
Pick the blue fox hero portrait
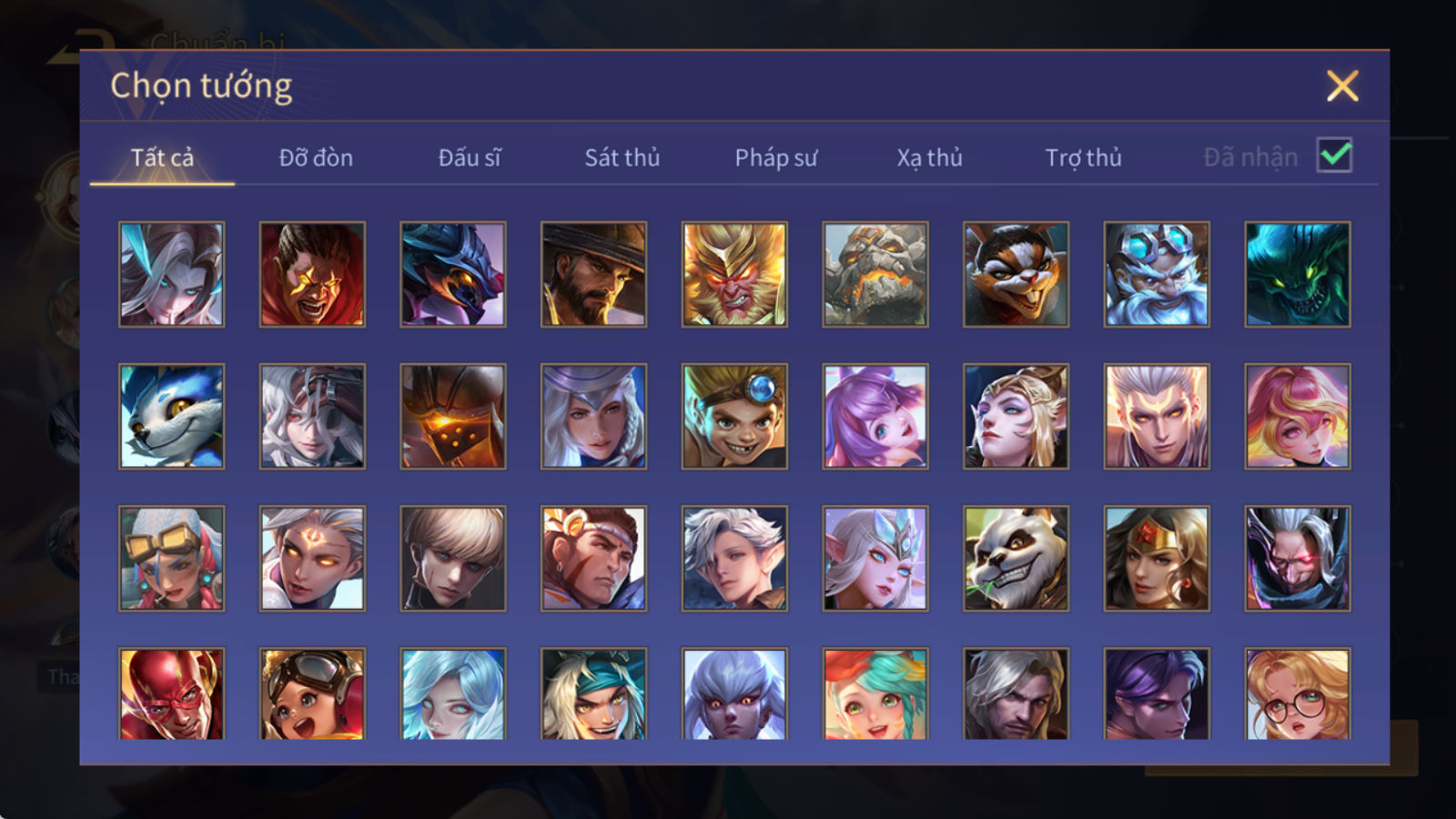(x=171, y=416)
